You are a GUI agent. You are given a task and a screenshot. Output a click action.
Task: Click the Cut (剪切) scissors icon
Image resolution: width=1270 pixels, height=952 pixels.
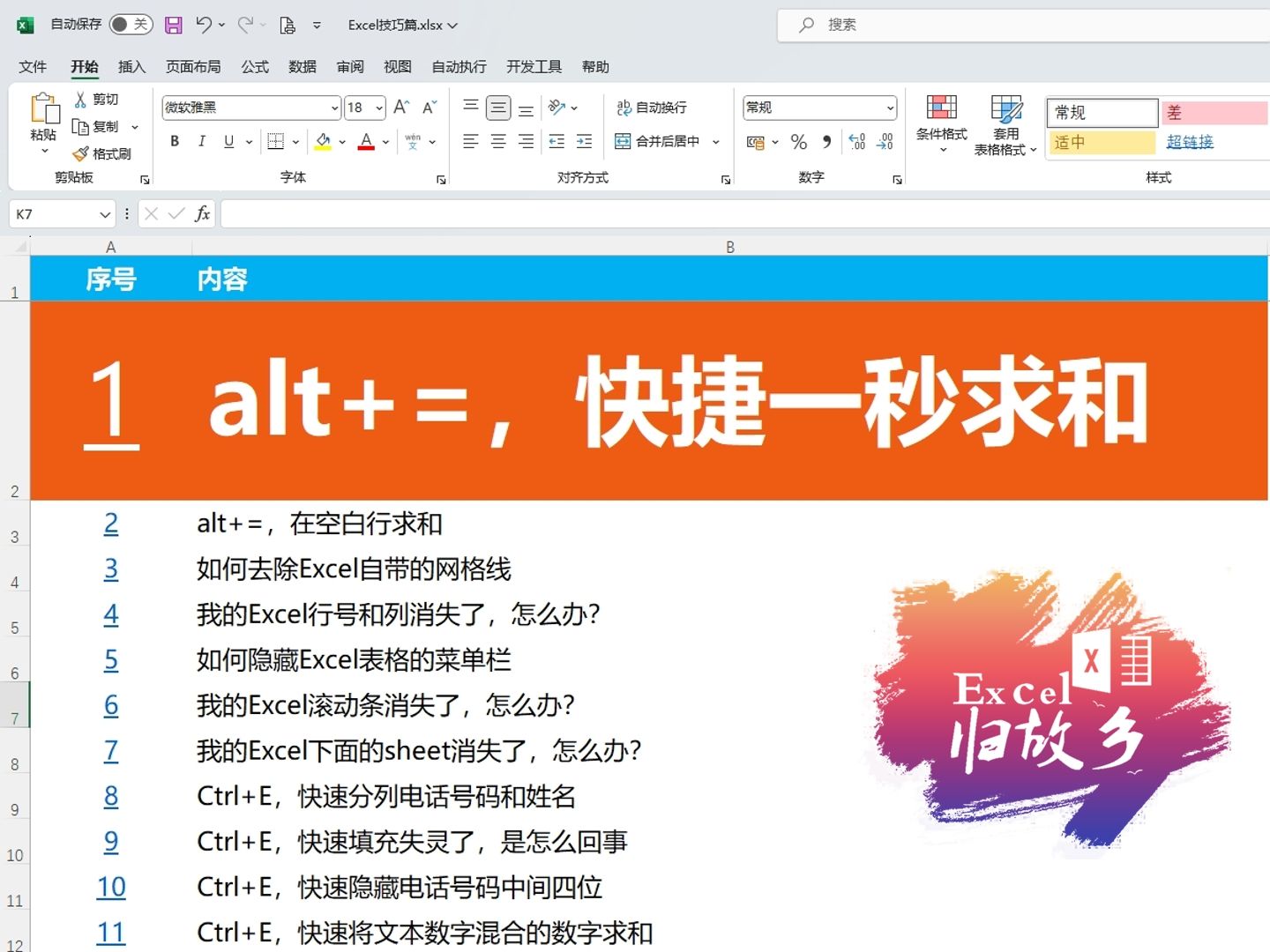[80, 100]
